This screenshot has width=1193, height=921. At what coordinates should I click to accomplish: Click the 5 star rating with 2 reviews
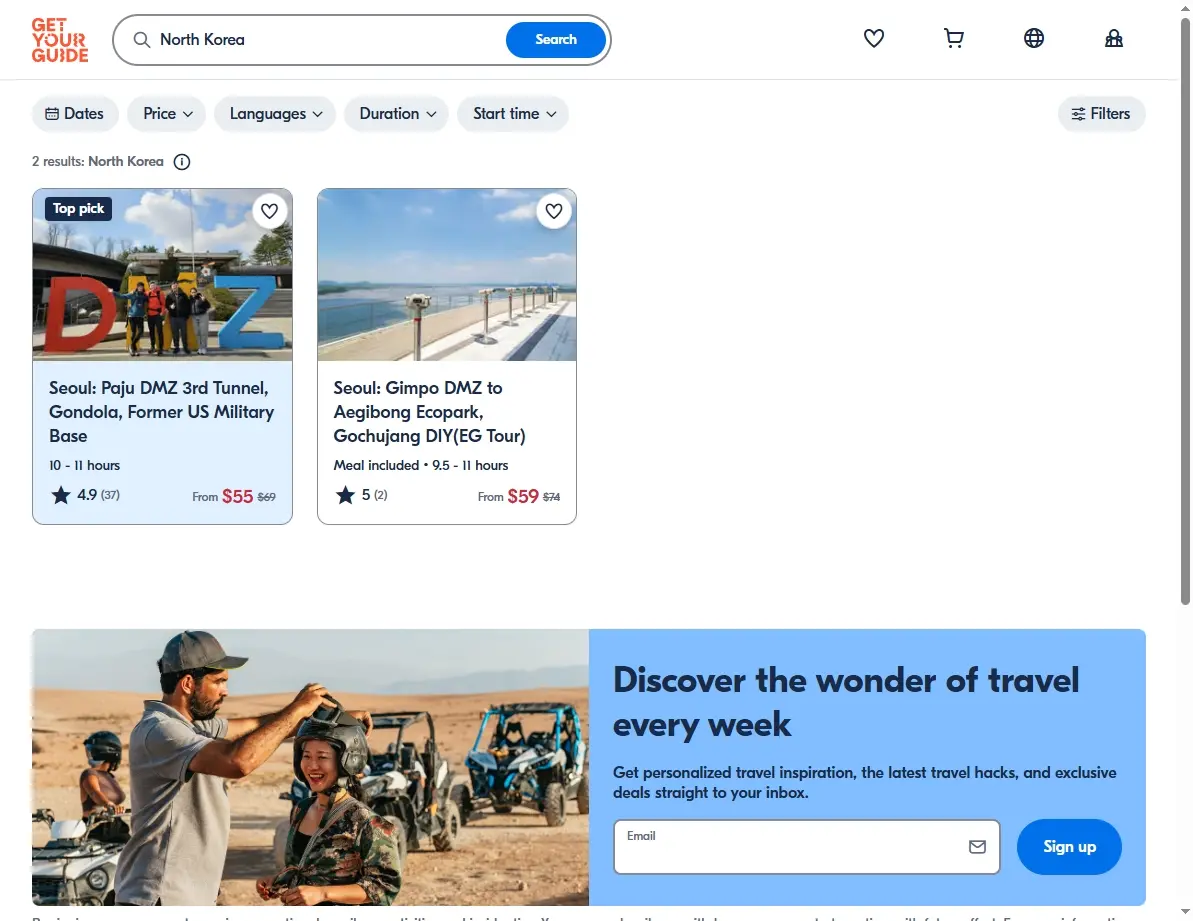tap(361, 495)
